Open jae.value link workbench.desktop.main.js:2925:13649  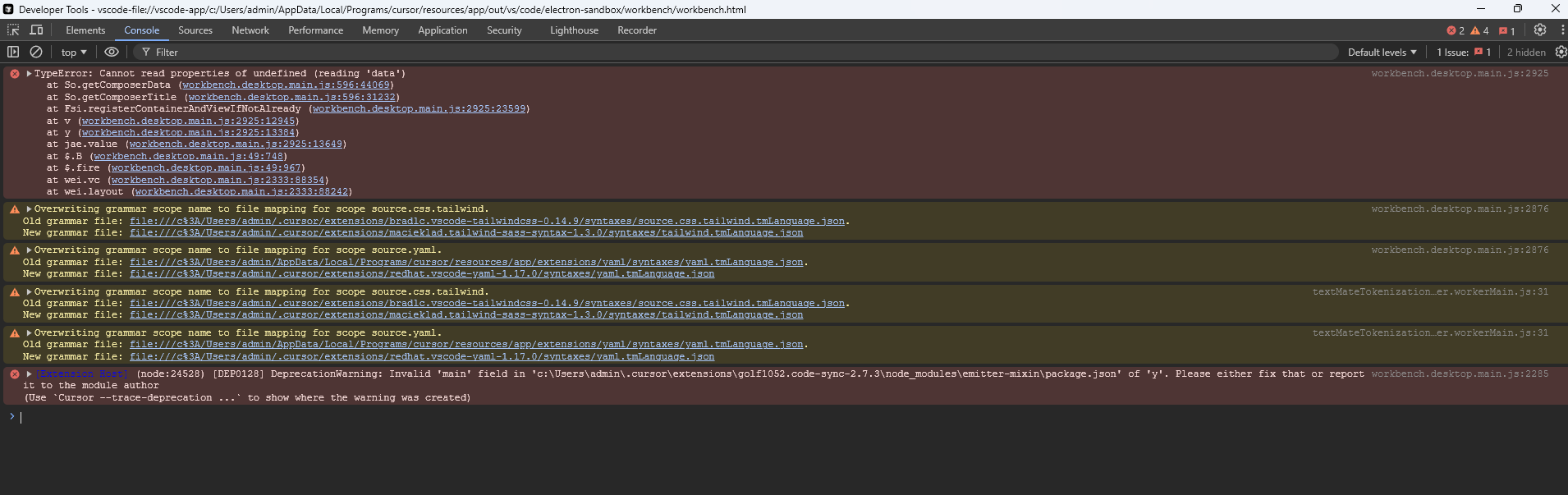(236, 144)
